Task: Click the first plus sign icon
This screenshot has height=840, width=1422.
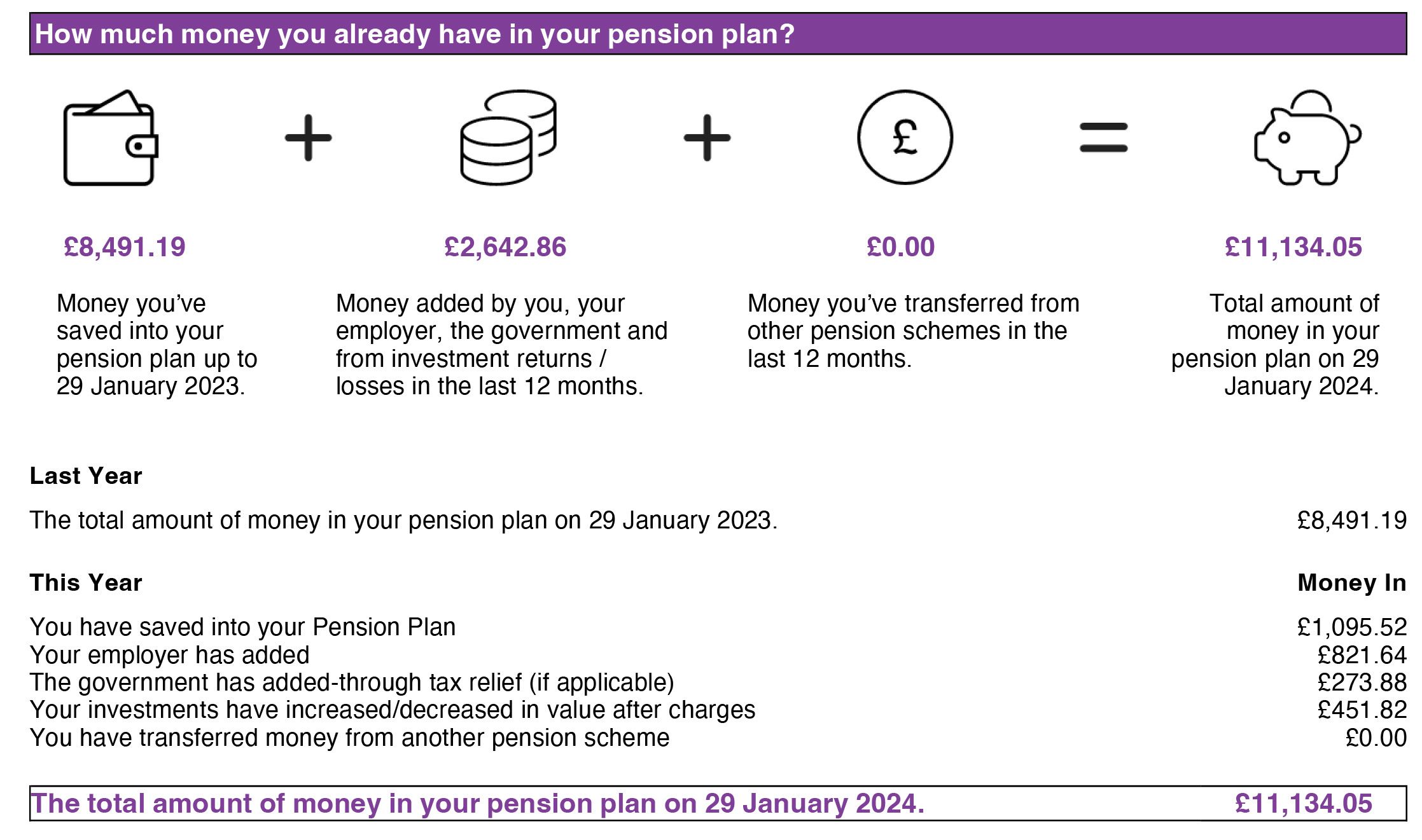Action: coord(309,138)
